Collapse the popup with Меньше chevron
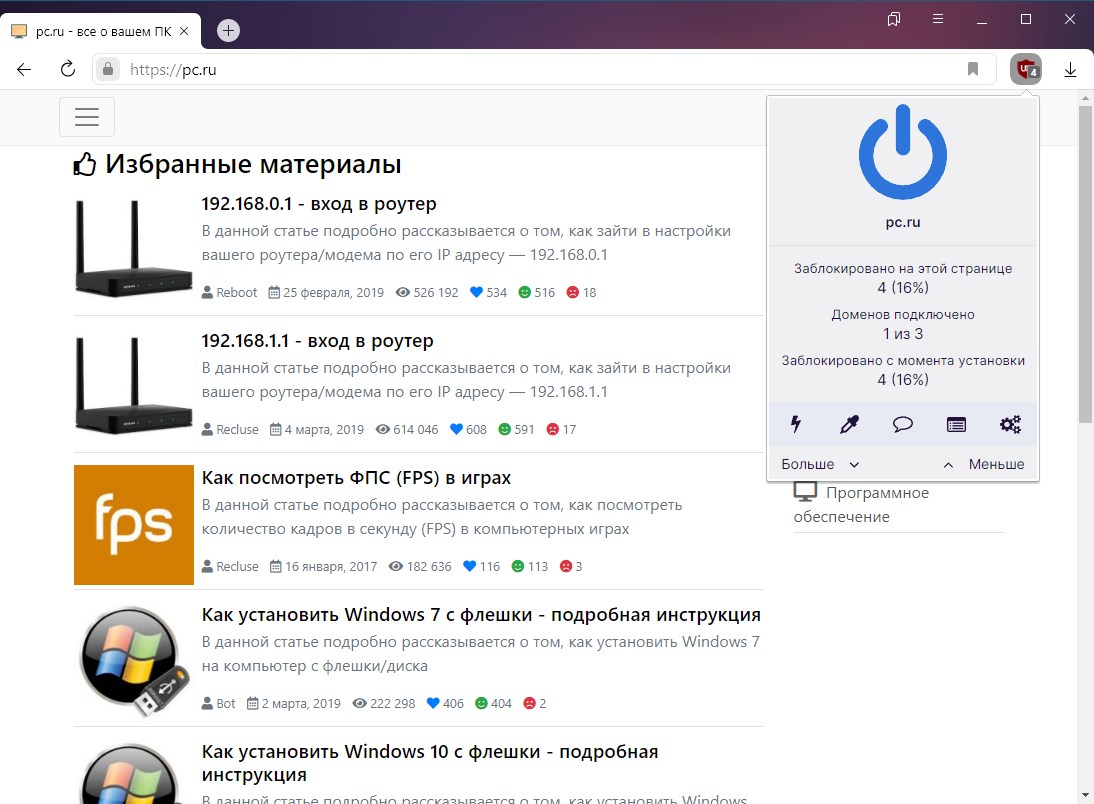This screenshot has width=1094, height=804. pos(984,464)
